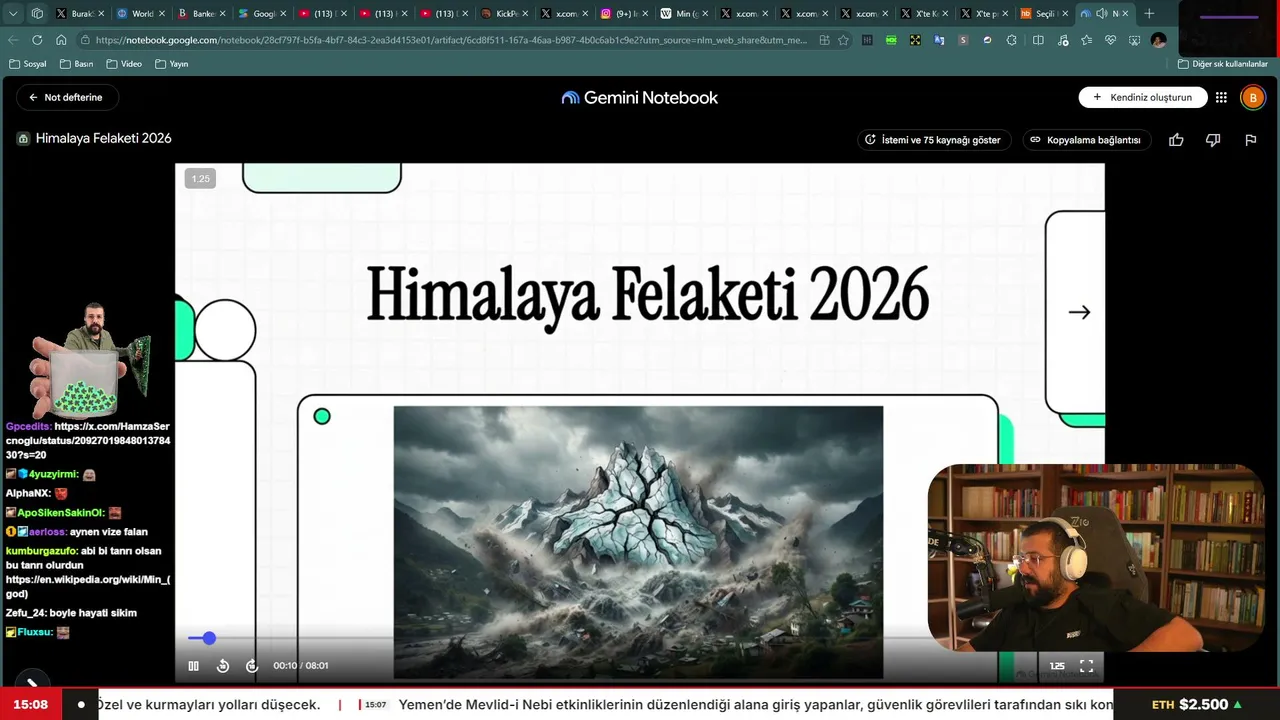Give thumbs up to the video
The width and height of the screenshot is (1280, 720).
pyautogui.click(x=1176, y=140)
